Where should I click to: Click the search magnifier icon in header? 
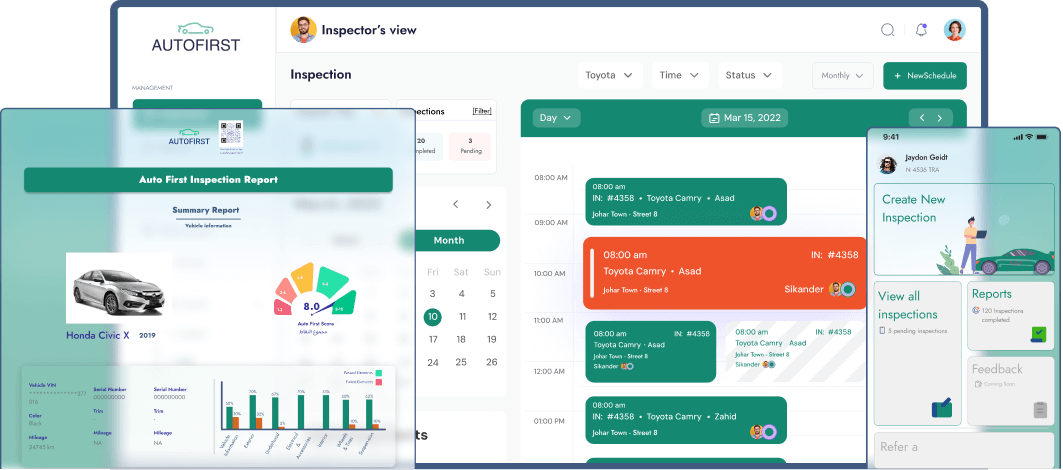887,30
